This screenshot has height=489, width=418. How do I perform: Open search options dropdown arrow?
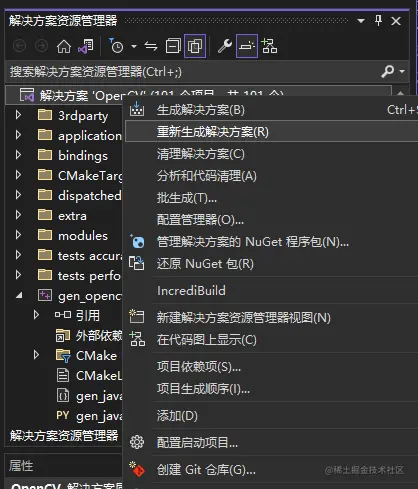(x=402, y=71)
